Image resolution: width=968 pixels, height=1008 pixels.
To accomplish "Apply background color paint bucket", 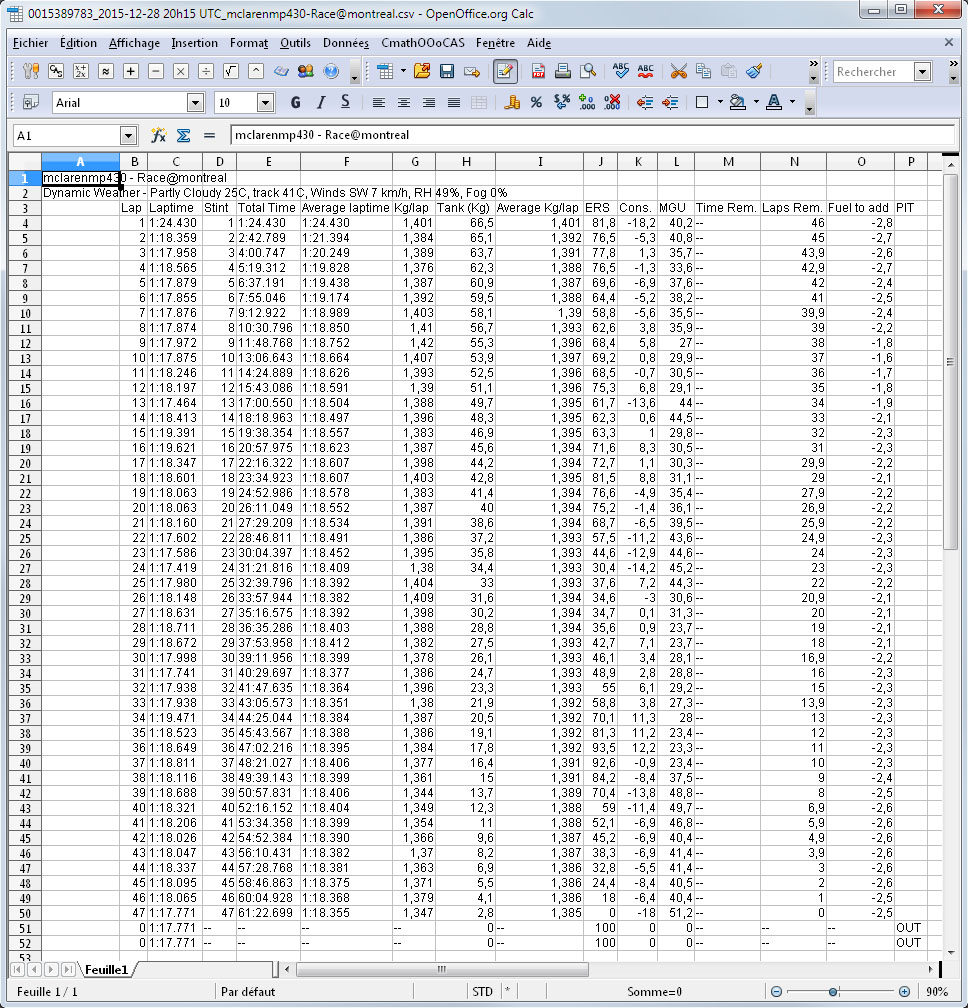I will [x=738, y=103].
